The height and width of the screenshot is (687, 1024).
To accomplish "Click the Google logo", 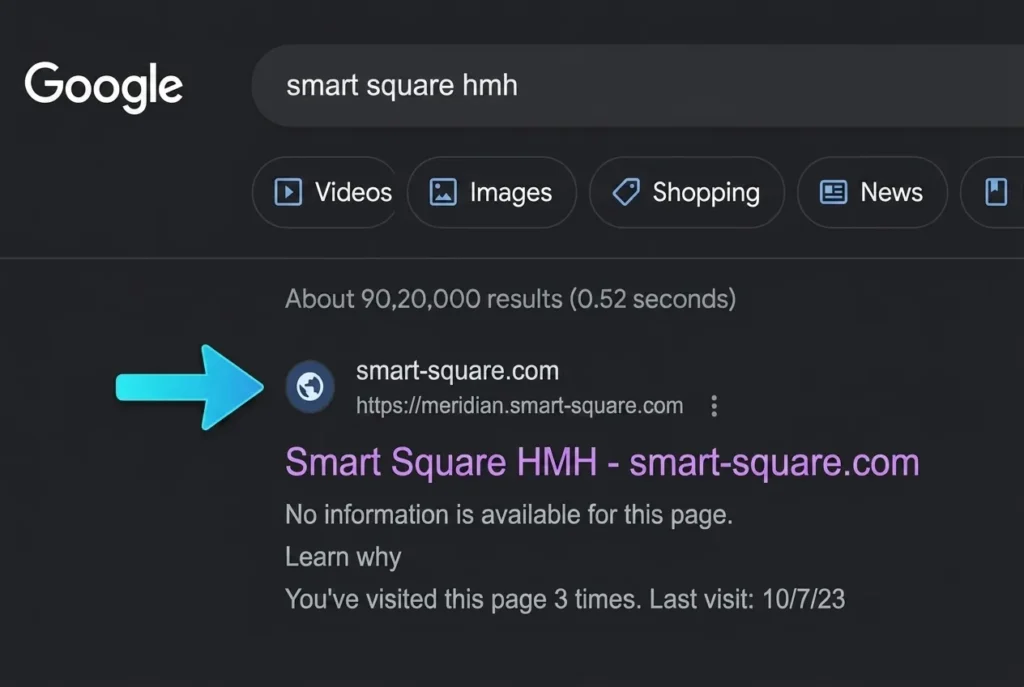I will (x=103, y=86).
